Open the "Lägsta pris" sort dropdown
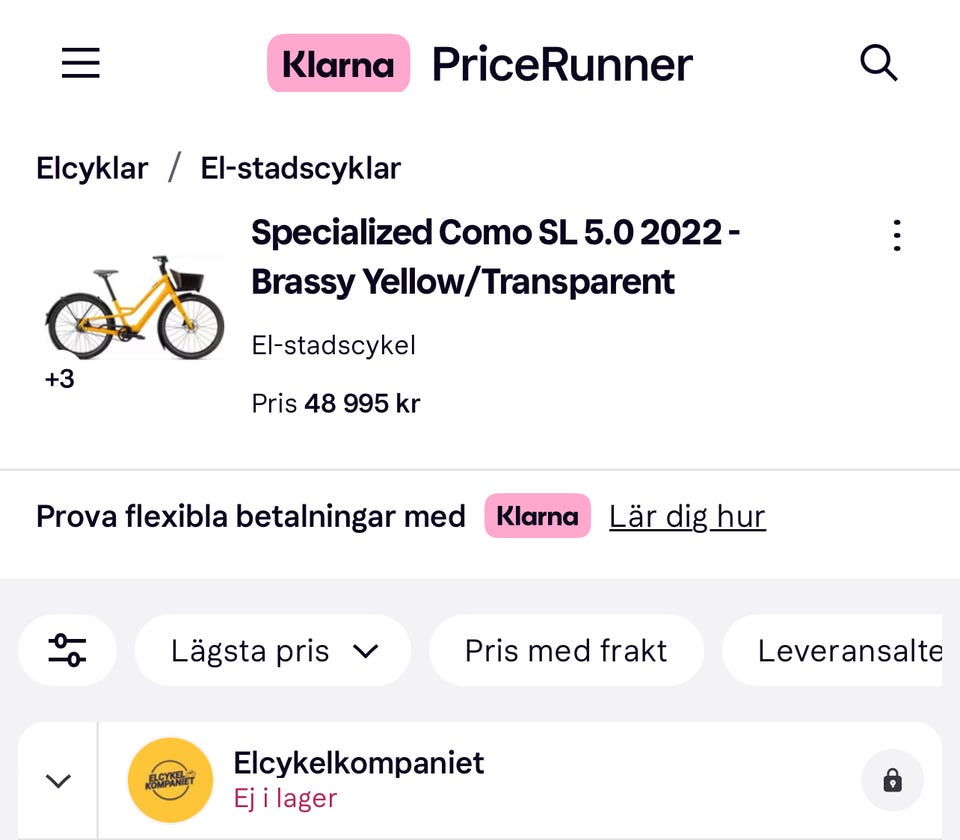 tap(273, 651)
